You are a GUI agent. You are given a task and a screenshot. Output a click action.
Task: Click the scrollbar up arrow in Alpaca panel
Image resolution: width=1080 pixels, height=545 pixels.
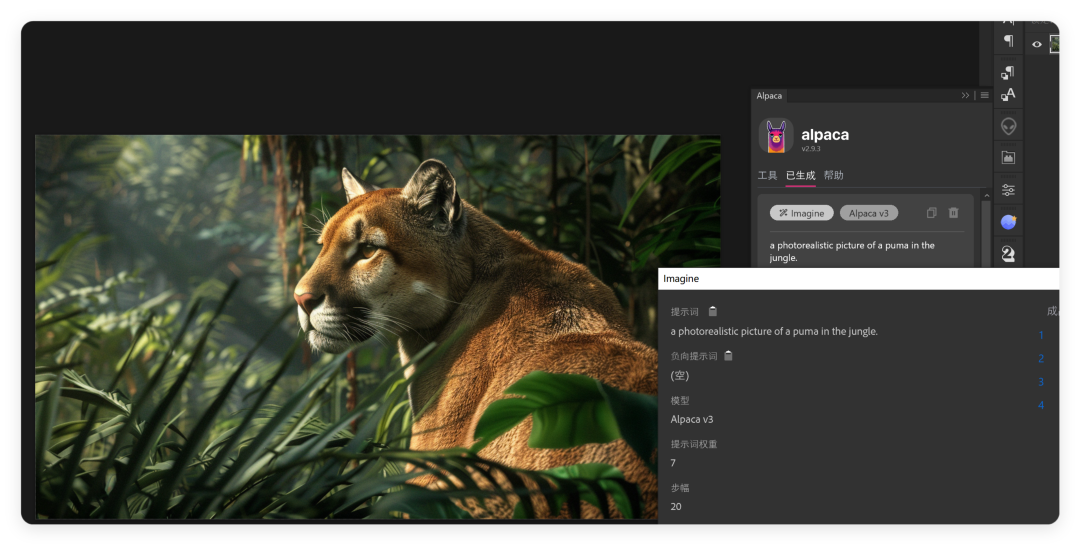pyautogui.click(x=986, y=196)
